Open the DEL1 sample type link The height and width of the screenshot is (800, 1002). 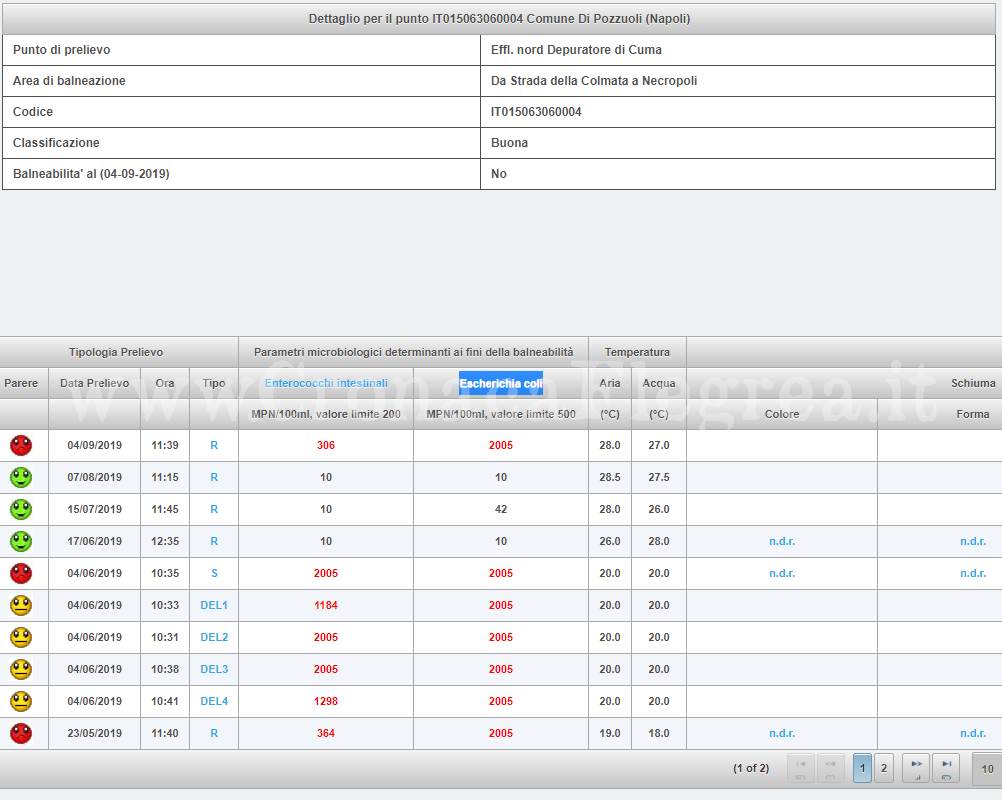[214, 605]
